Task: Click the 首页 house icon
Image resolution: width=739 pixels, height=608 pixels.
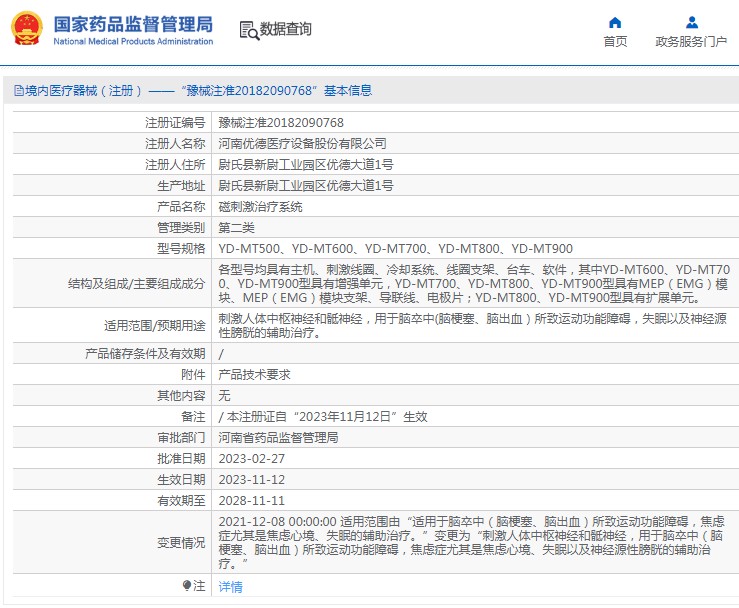Action: pyautogui.click(x=615, y=22)
